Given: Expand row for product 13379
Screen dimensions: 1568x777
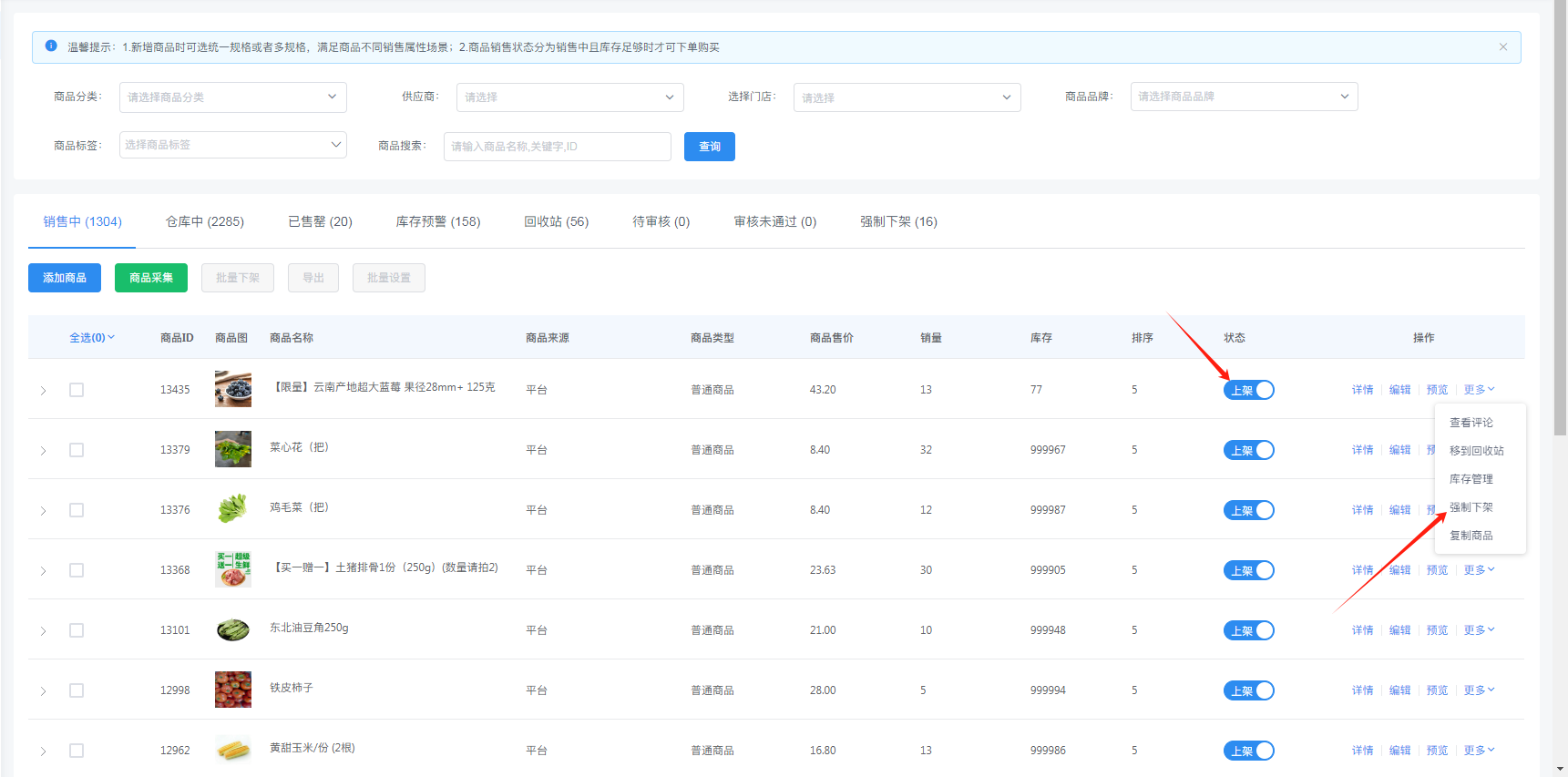Looking at the screenshot, I should point(43,451).
